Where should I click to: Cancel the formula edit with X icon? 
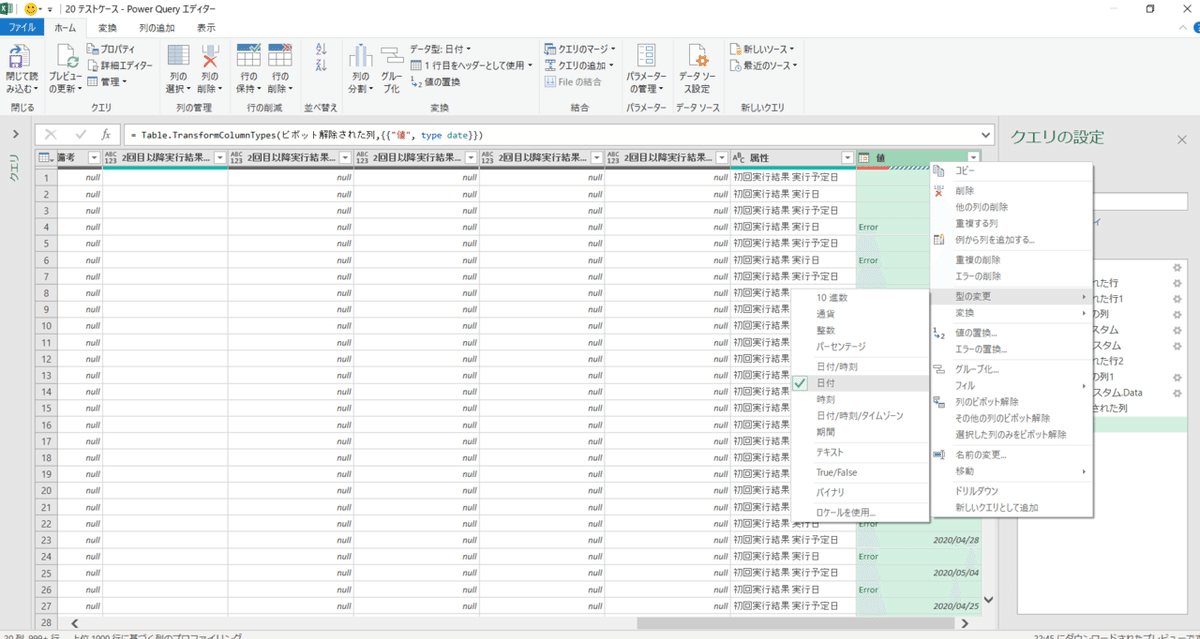[x=51, y=134]
